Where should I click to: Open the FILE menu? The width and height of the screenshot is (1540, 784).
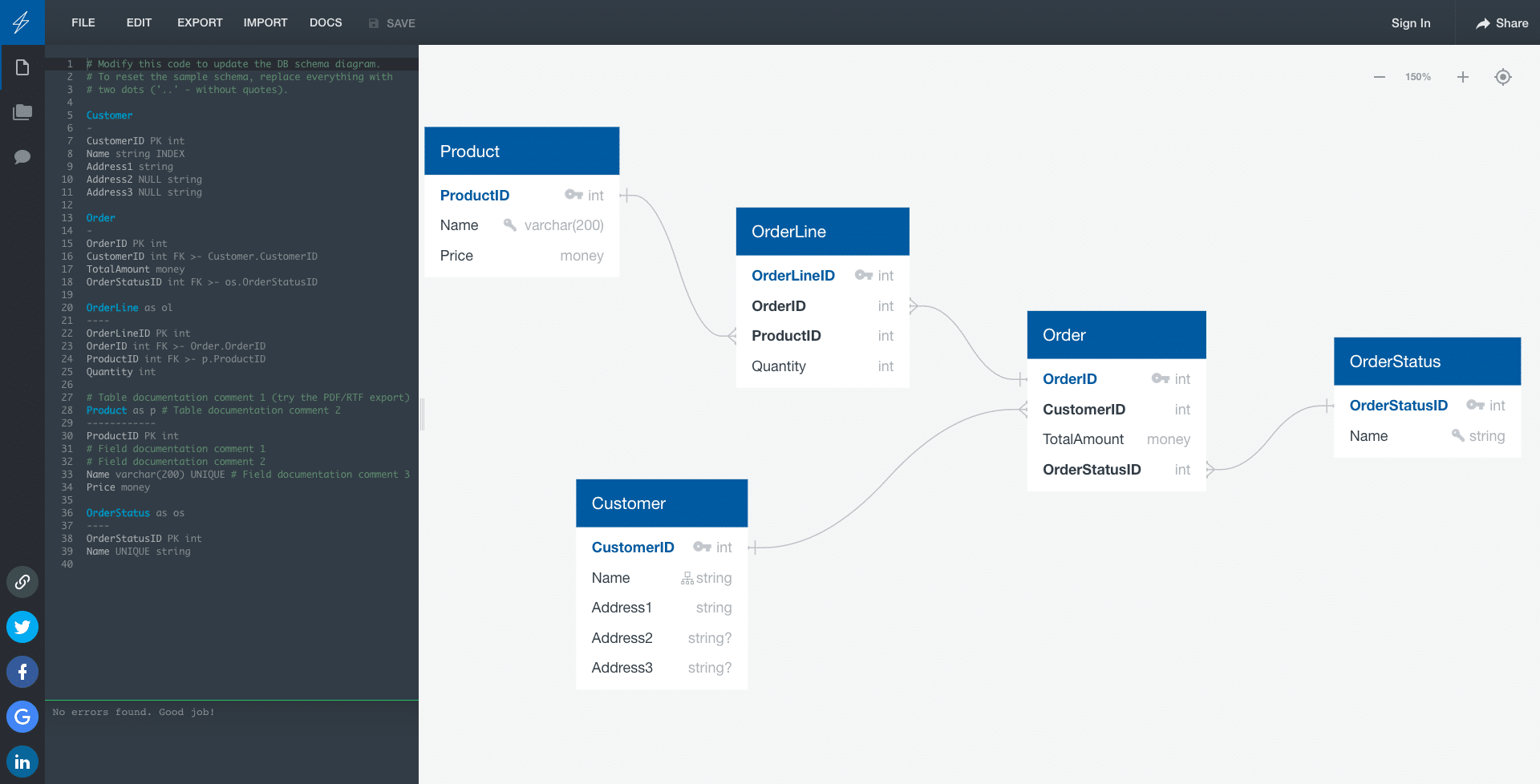[83, 22]
